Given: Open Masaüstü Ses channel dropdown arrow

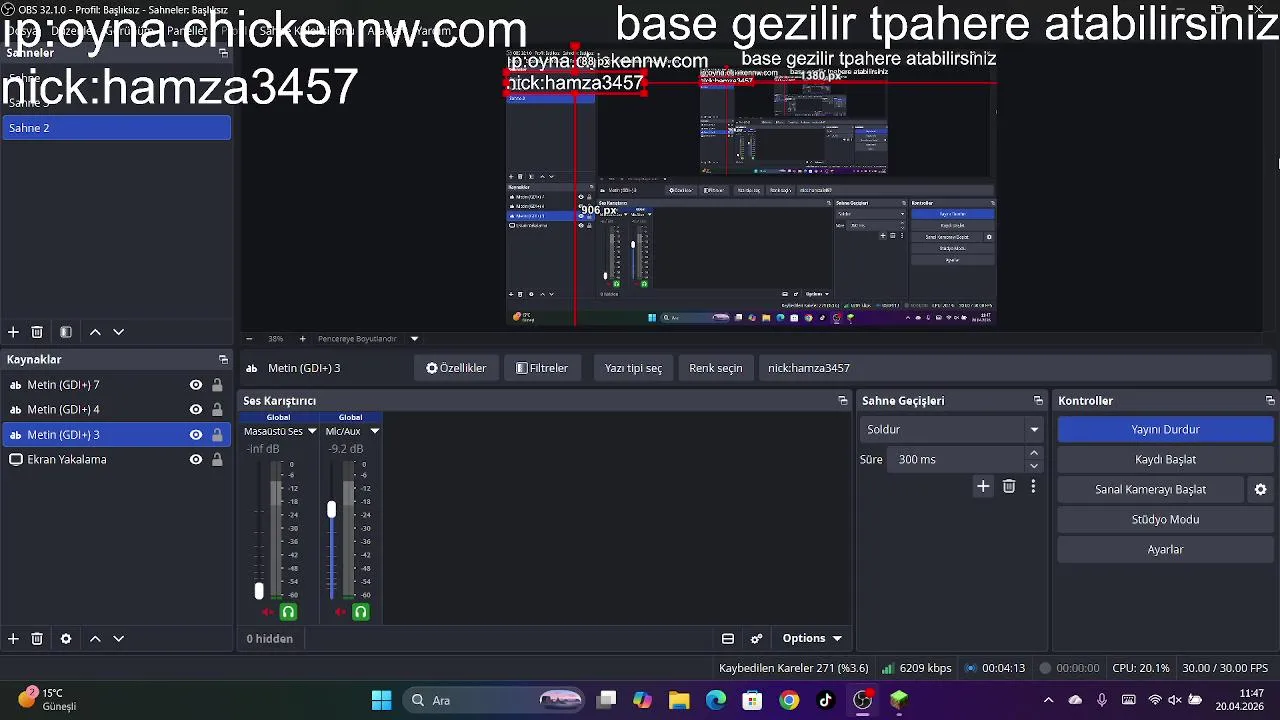Looking at the screenshot, I should tap(312, 431).
